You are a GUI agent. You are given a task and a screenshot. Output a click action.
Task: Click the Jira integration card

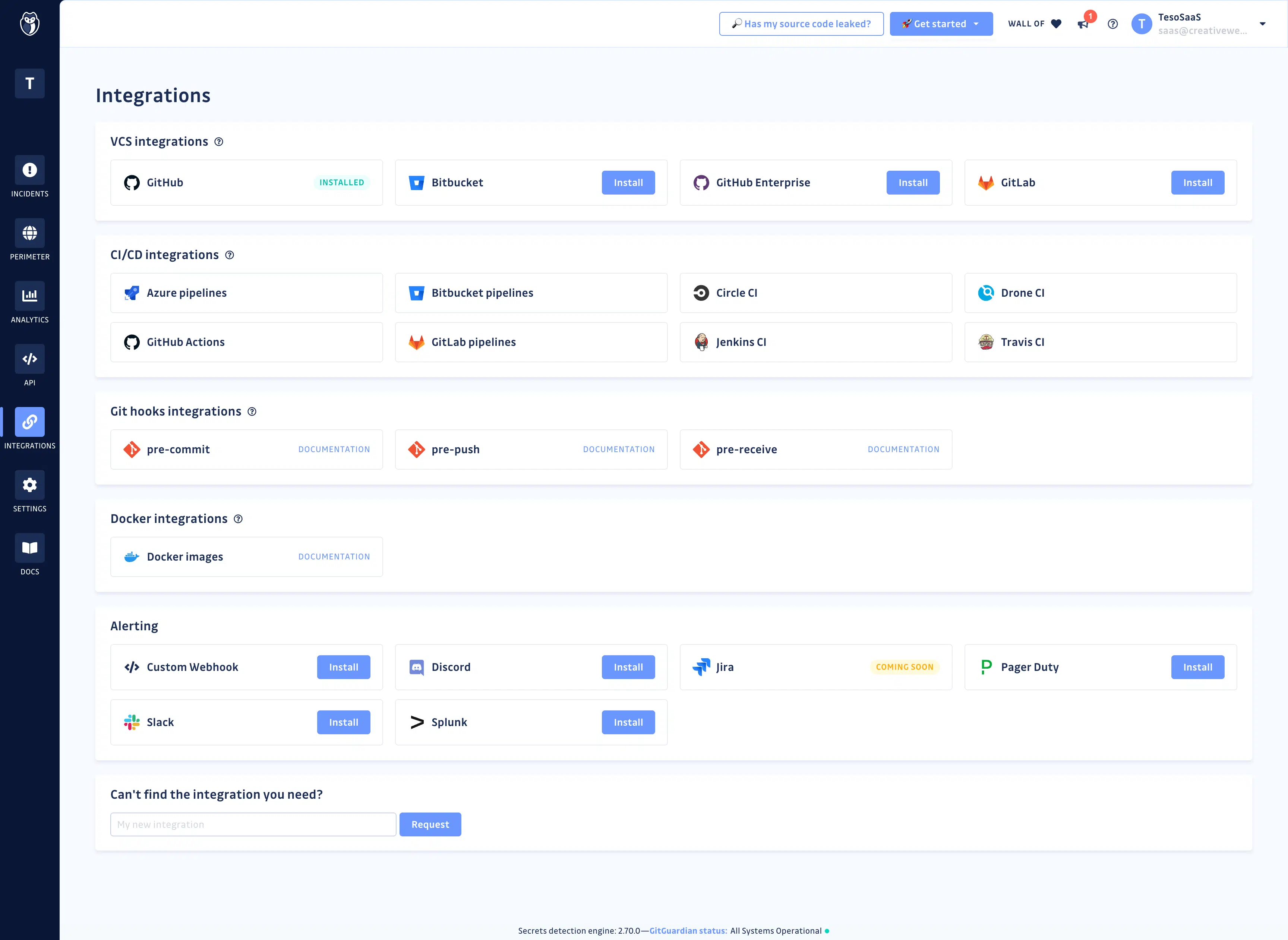coord(816,667)
